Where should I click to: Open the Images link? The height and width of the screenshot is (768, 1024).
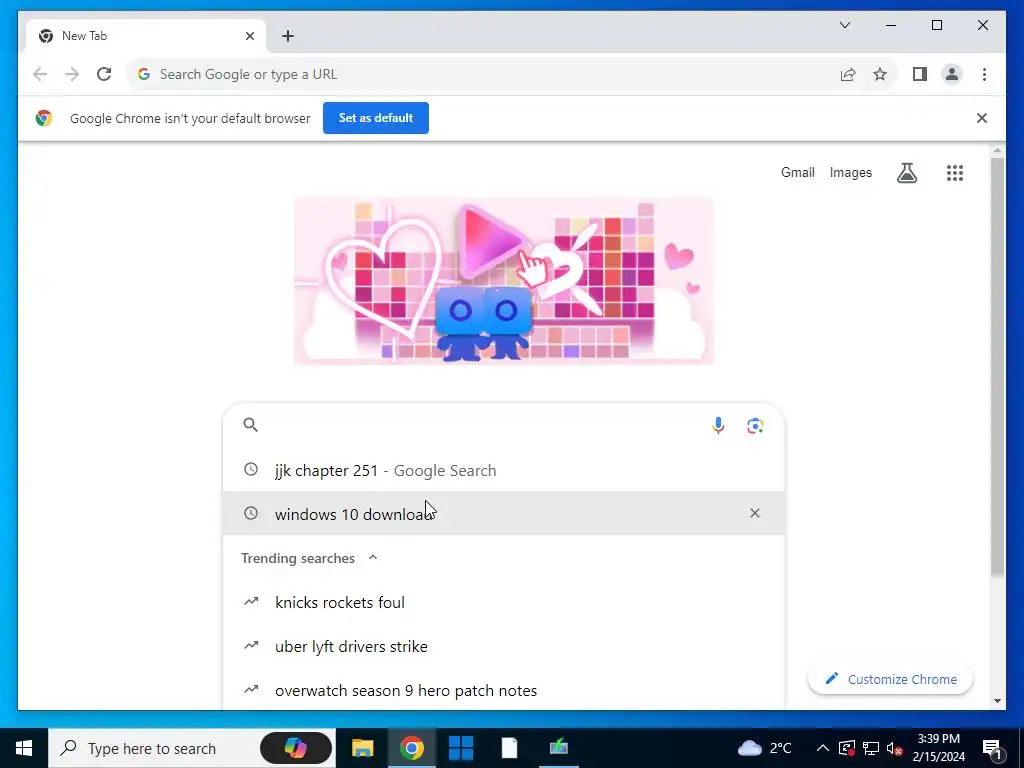point(850,172)
